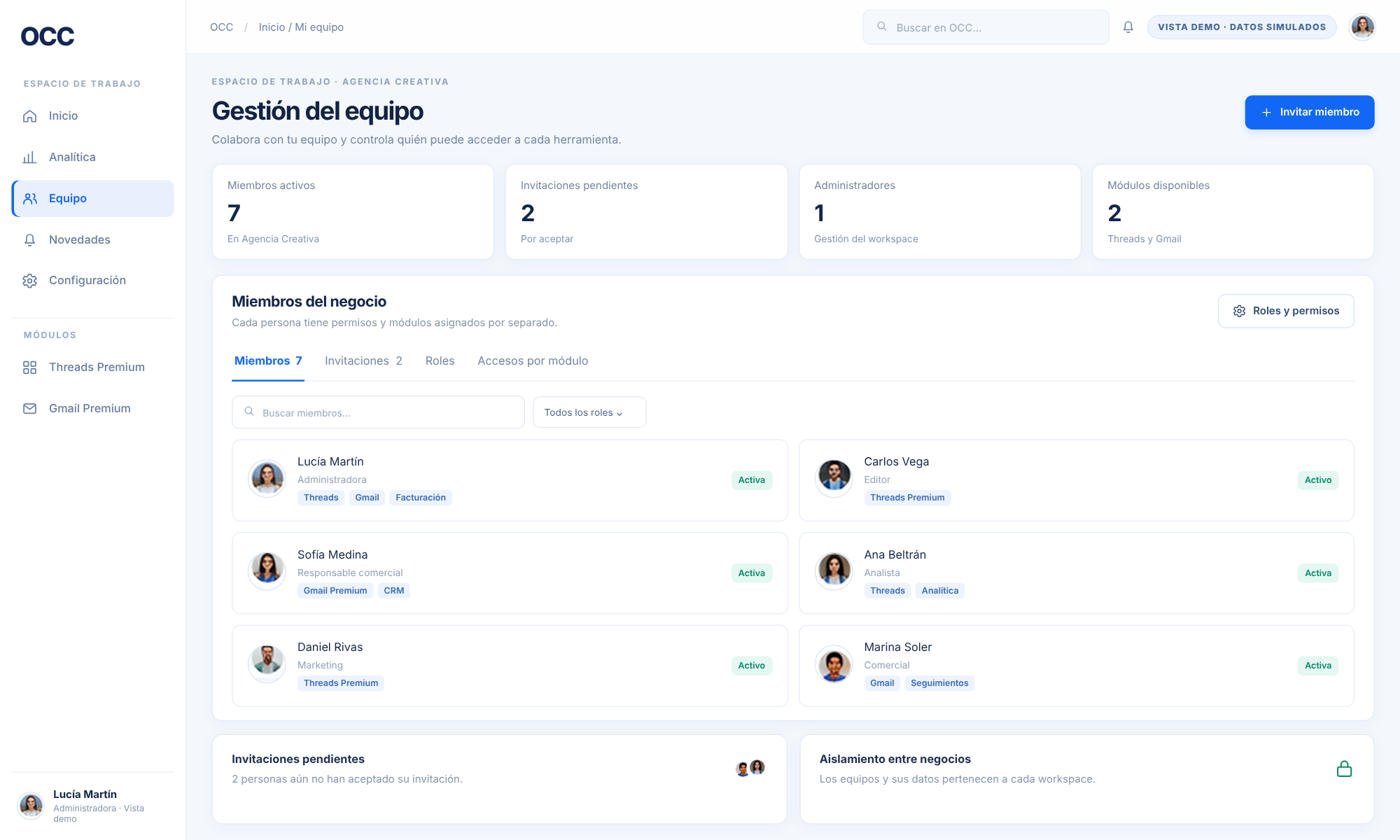Click the Ana Beltrán member name
Image resolution: width=1400 pixels, height=840 pixels.
click(895, 555)
